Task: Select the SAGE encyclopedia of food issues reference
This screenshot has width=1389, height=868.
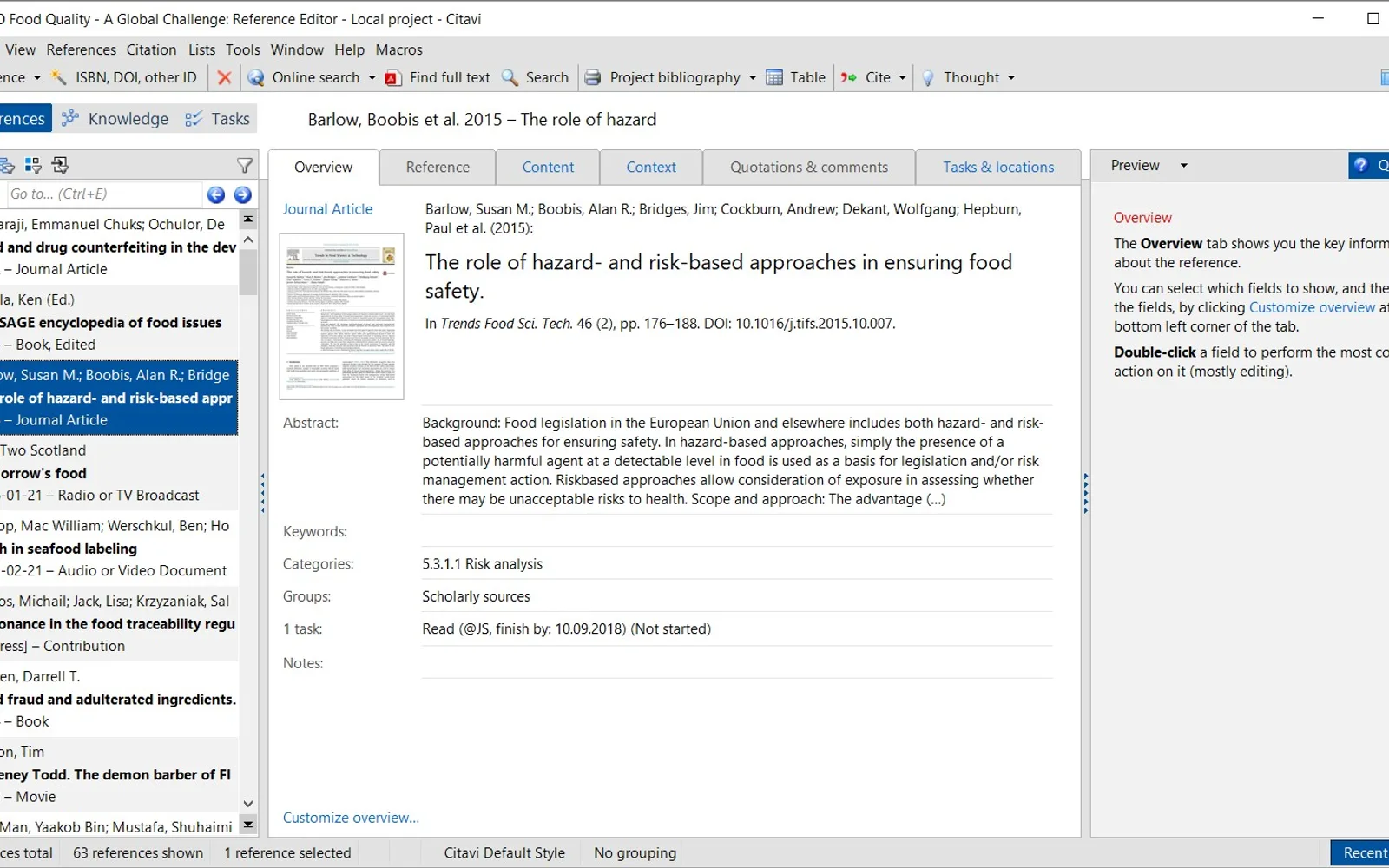Action: [118, 322]
